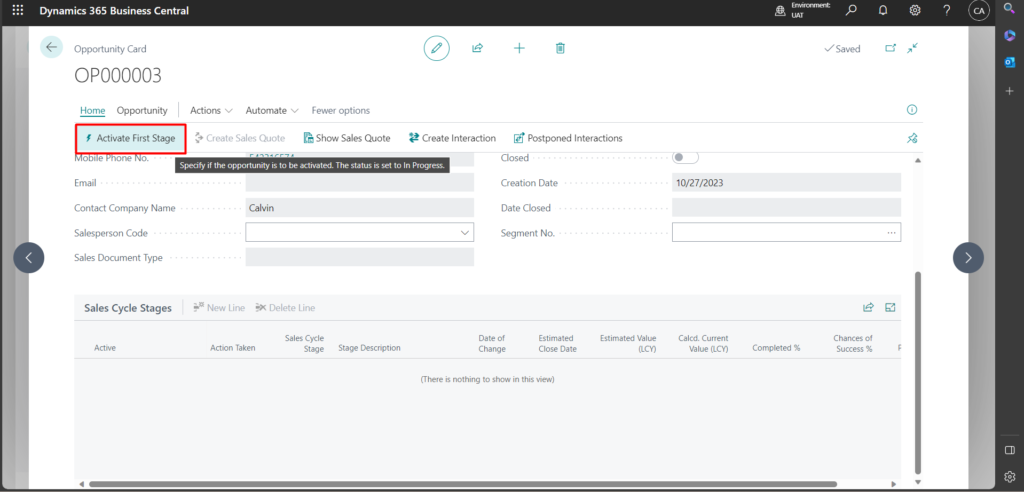The height and width of the screenshot is (492, 1024).
Task: Open the settings gear in header
Action: (x=915, y=10)
